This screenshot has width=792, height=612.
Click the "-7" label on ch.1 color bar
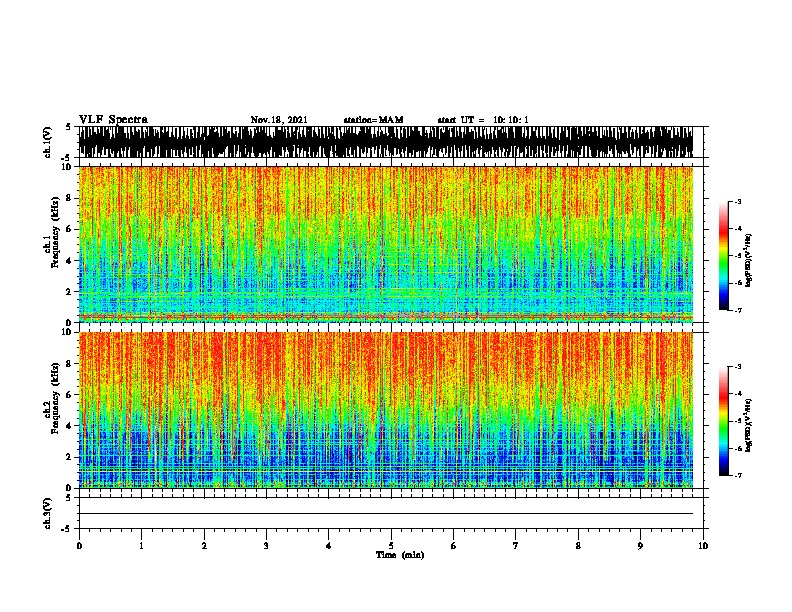pyautogui.click(x=737, y=310)
